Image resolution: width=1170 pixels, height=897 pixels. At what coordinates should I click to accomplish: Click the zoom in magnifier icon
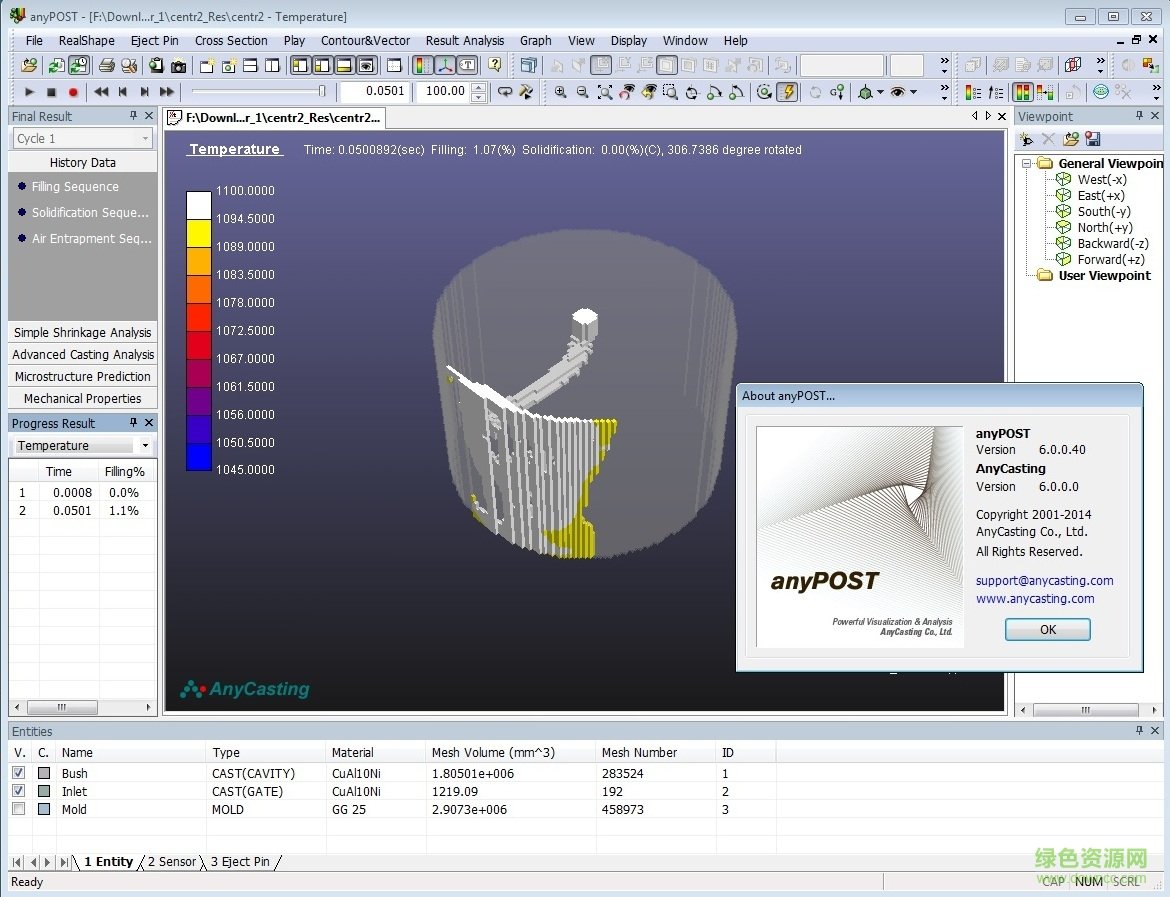tap(560, 92)
